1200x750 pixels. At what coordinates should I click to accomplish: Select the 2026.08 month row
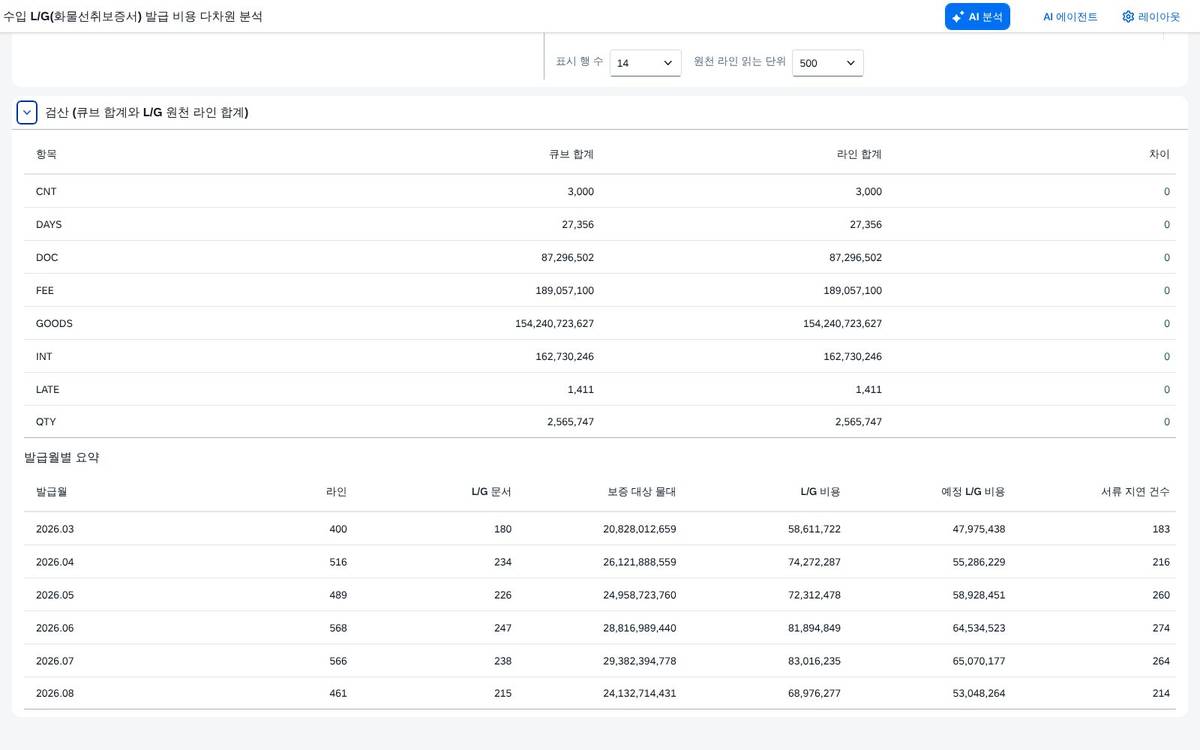click(600, 693)
